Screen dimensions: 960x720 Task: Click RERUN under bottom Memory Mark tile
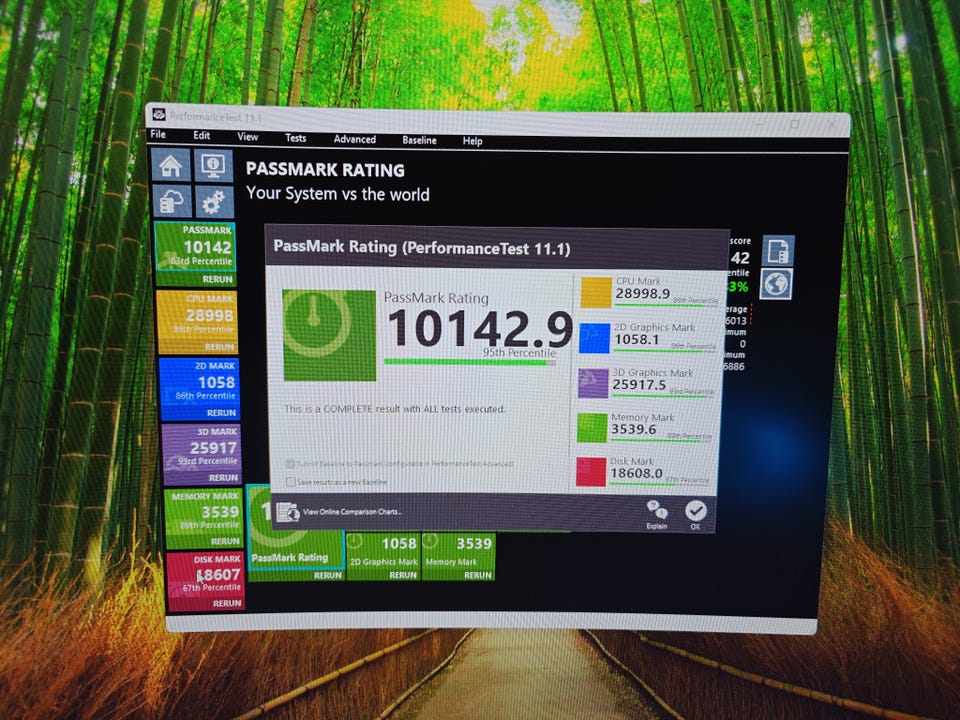click(x=478, y=575)
